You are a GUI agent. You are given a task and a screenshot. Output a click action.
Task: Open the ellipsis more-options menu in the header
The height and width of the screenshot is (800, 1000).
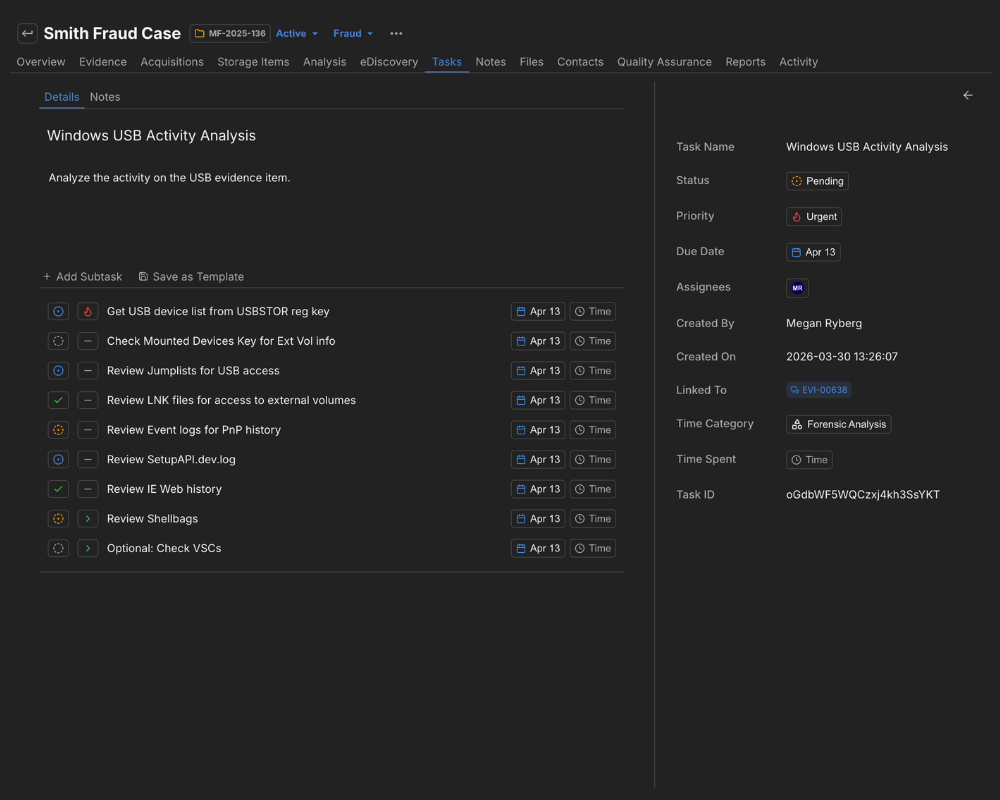point(396,33)
